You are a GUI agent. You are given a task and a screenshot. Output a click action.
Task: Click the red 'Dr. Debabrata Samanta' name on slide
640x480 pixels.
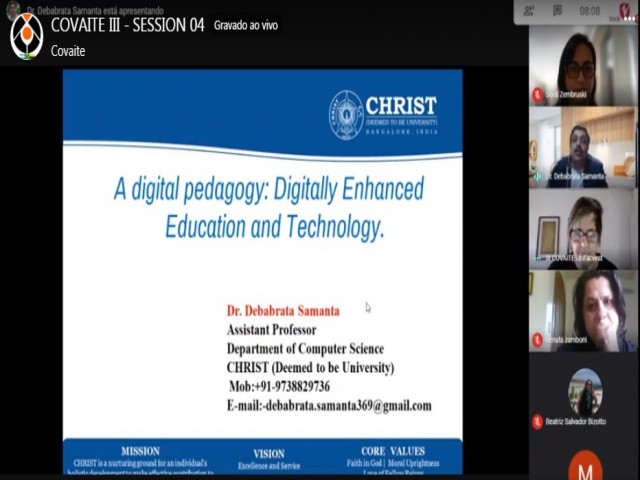[x=283, y=311]
